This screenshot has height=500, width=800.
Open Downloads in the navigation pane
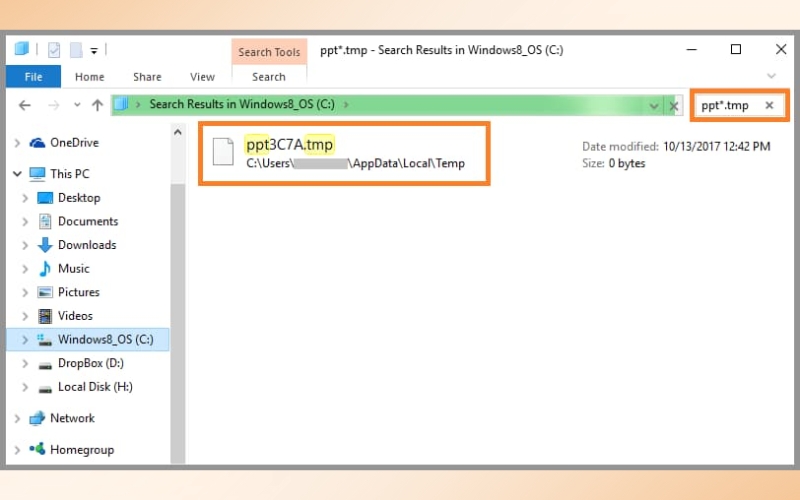pyautogui.click(x=87, y=245)
